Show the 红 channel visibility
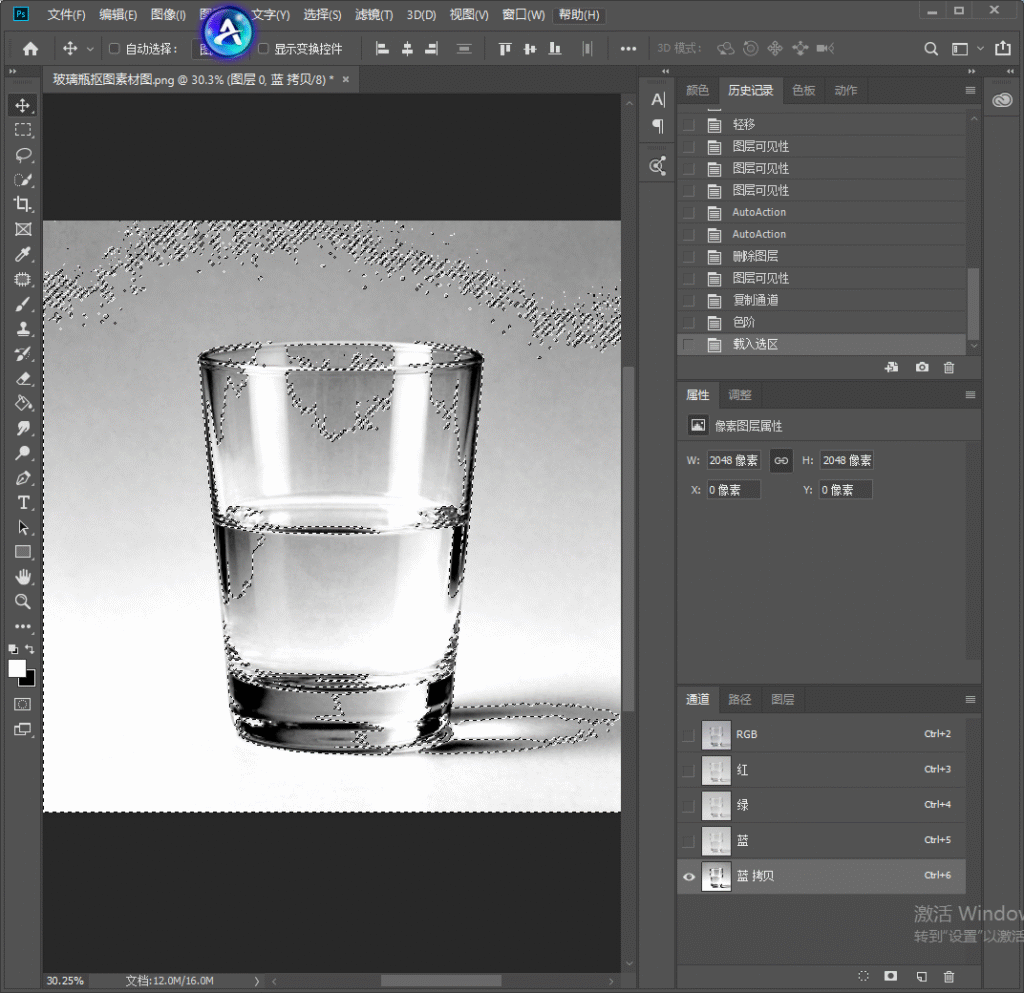Image resolution: width=1024 pixels, height=993 pixels. 688,770
